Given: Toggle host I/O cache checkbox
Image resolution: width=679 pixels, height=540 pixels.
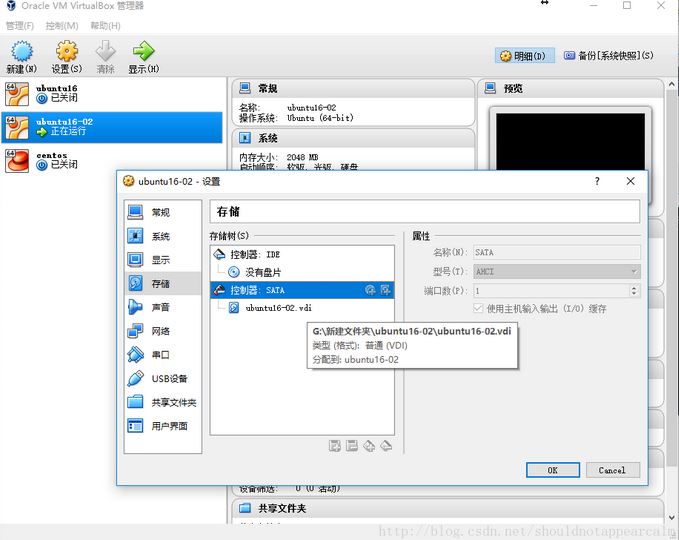Looking at the screenshot, I should (x=478, y=308).
